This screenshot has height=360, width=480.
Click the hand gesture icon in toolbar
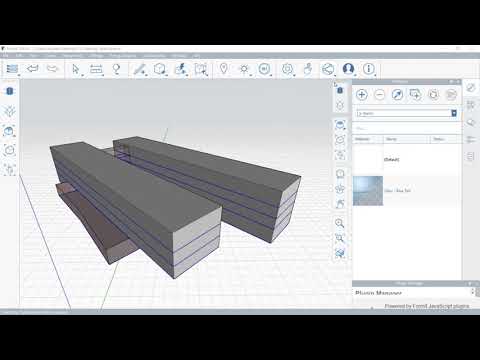(308, 69)
